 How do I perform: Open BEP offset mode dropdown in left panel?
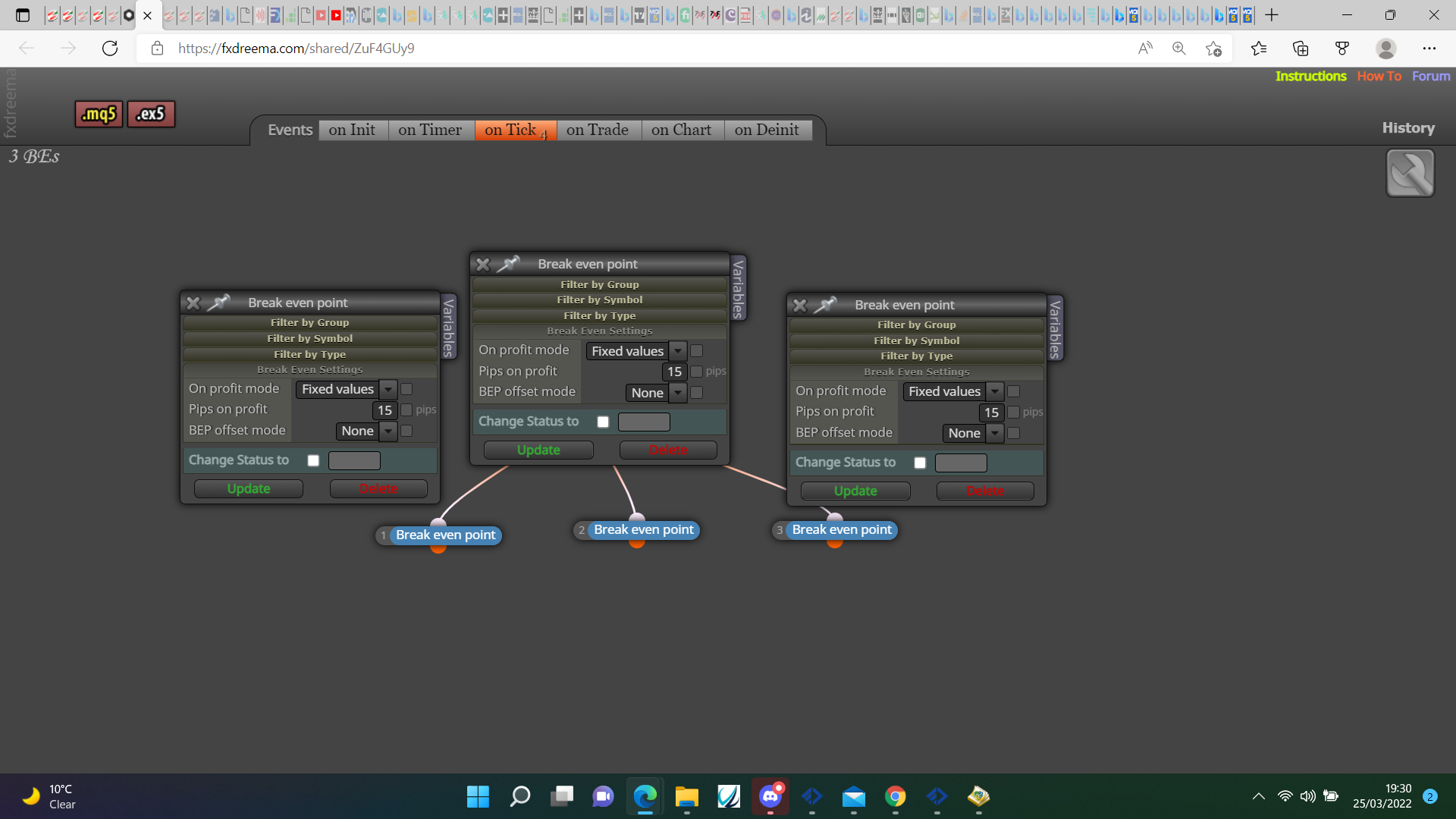(366, 431)
